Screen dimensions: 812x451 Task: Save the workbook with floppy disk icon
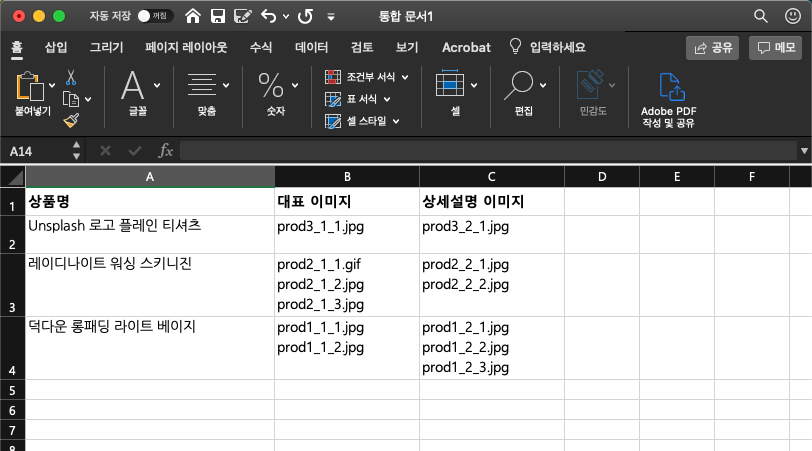pyautogui.click(x=217, y=16)
